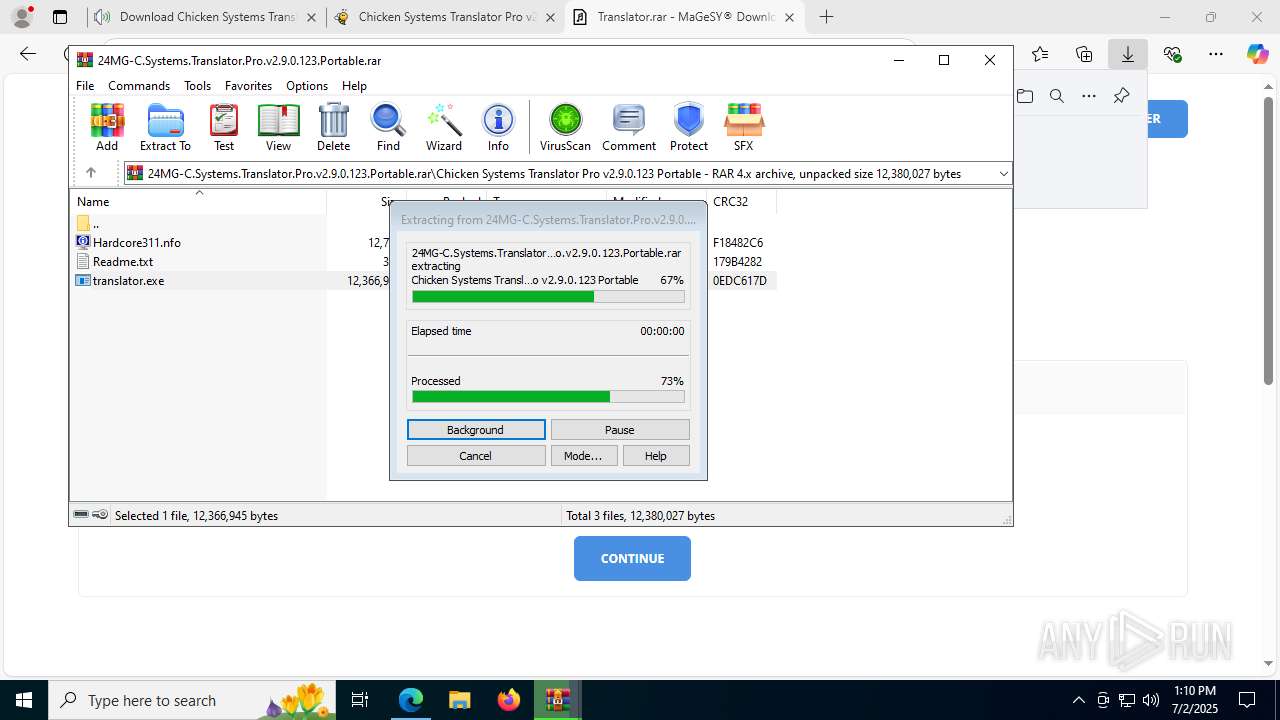Screen dimensions: 1280x720
Task: Select the parent folder '..' entry
Action: click(88, 224)
